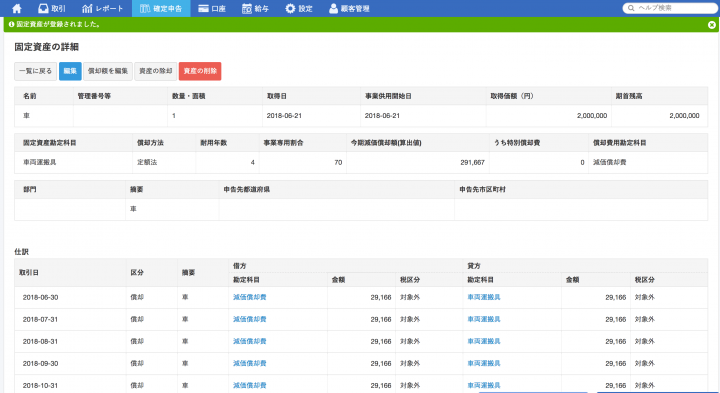Click the 耐用年数 value 4
The width and height of the screenshot is (720, 393).
253,162
